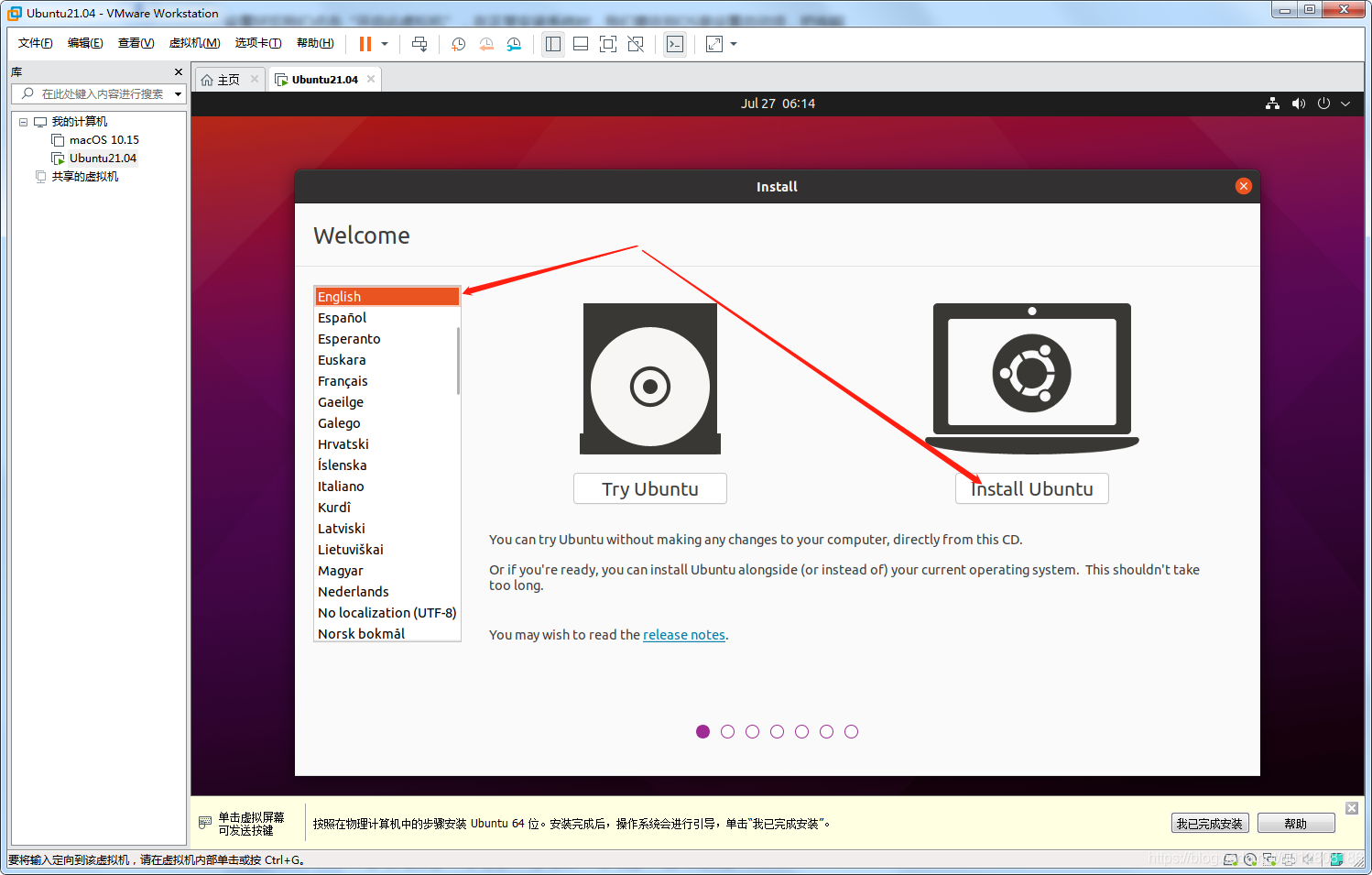Select Italiano in the language list

(387, 486)
